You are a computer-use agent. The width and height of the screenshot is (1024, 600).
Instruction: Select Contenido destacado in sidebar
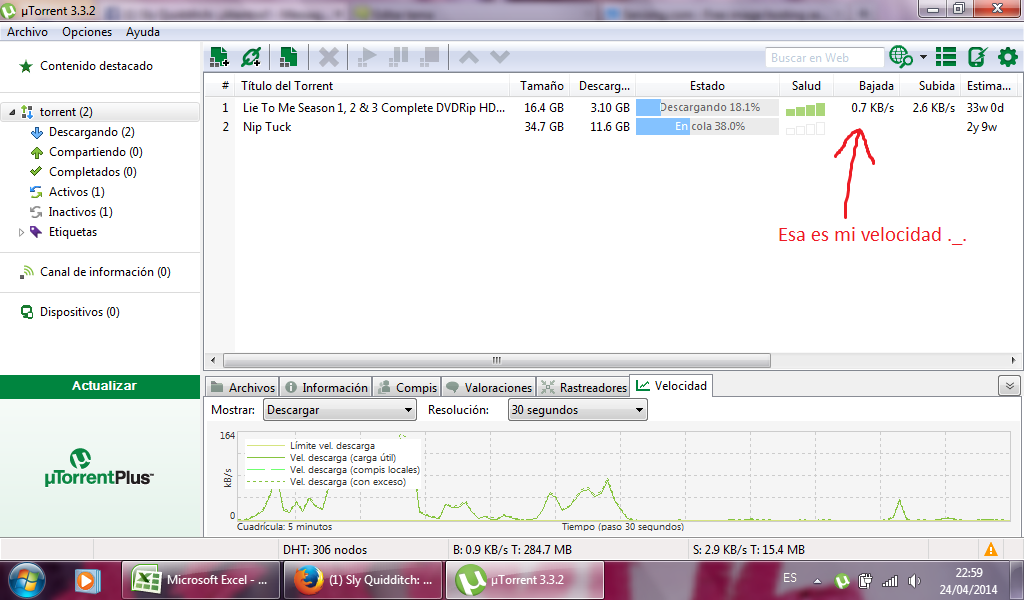(x=96, y=66)
